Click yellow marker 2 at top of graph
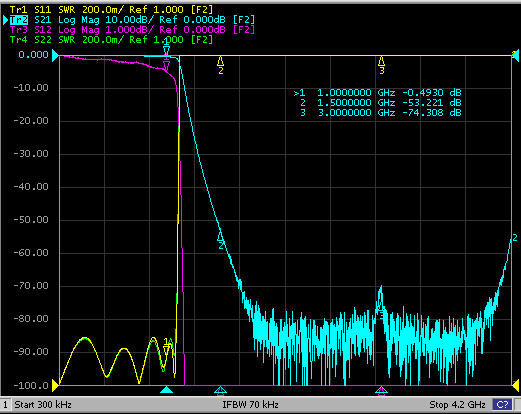Screen dimensions: 521x414 pos(220,65)
